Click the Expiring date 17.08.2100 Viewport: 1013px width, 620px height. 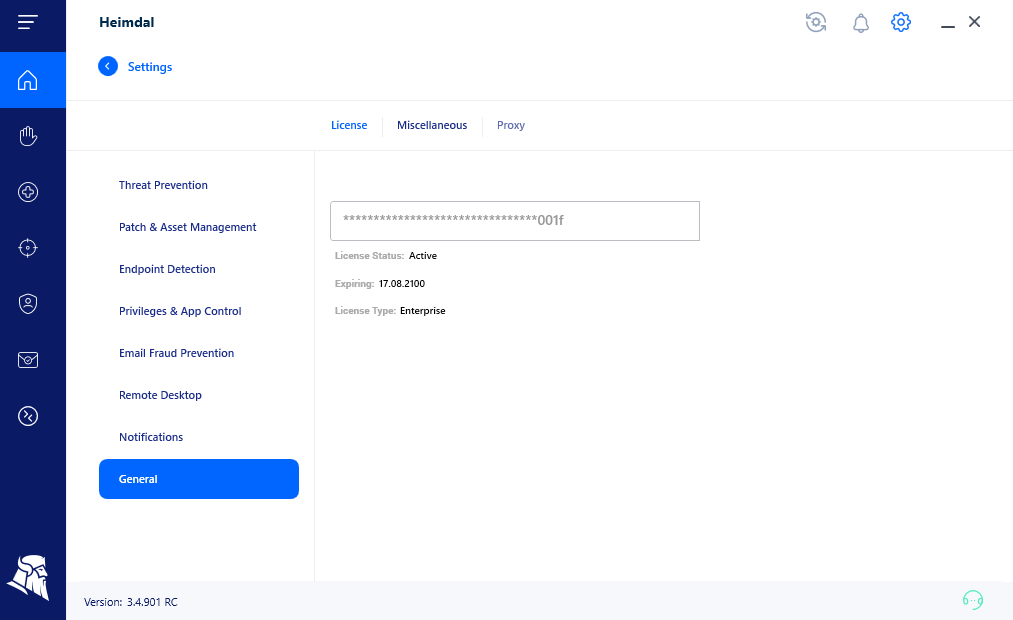pyautogui.click(x=402, y=284)
